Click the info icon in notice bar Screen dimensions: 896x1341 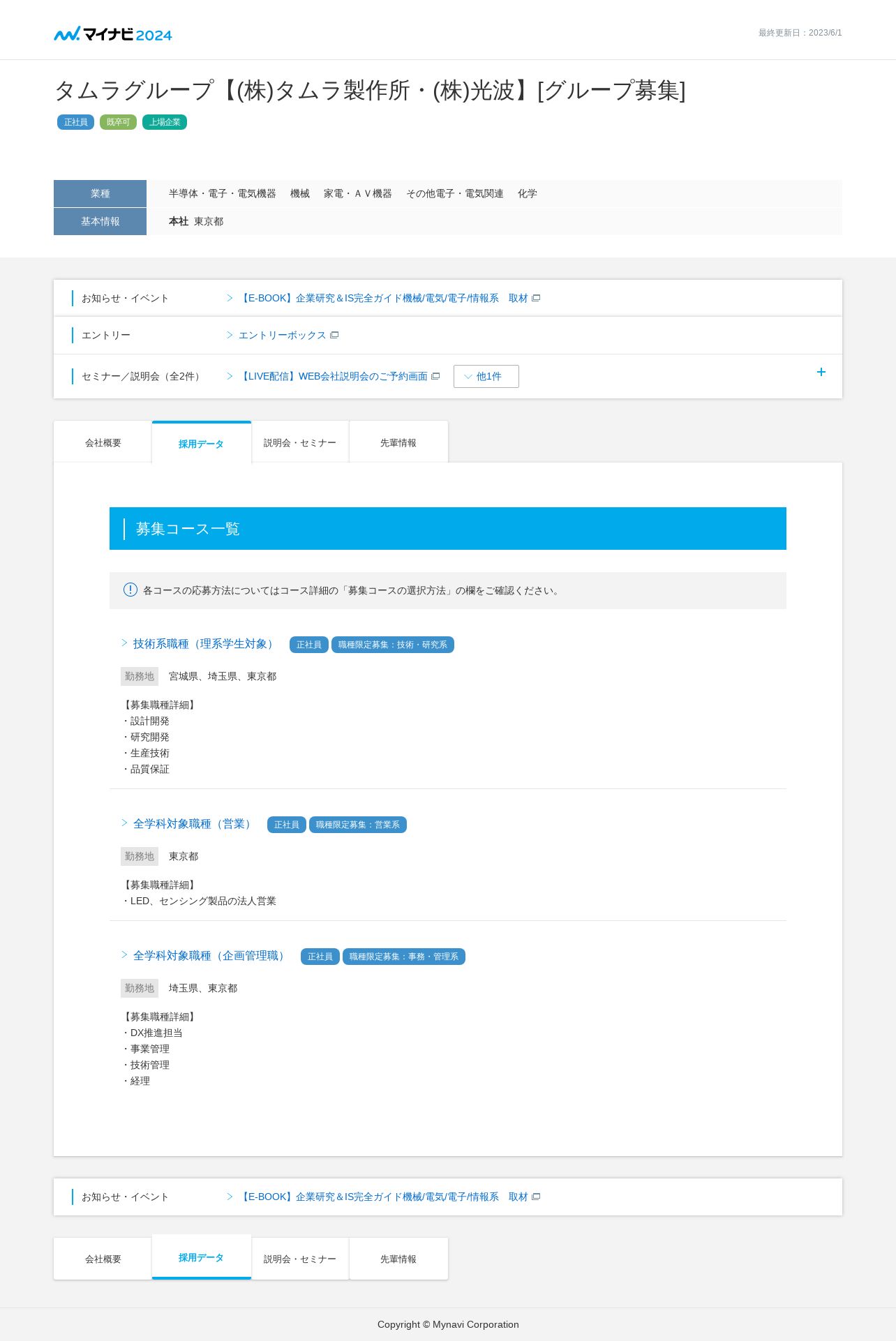coord(130,590)
